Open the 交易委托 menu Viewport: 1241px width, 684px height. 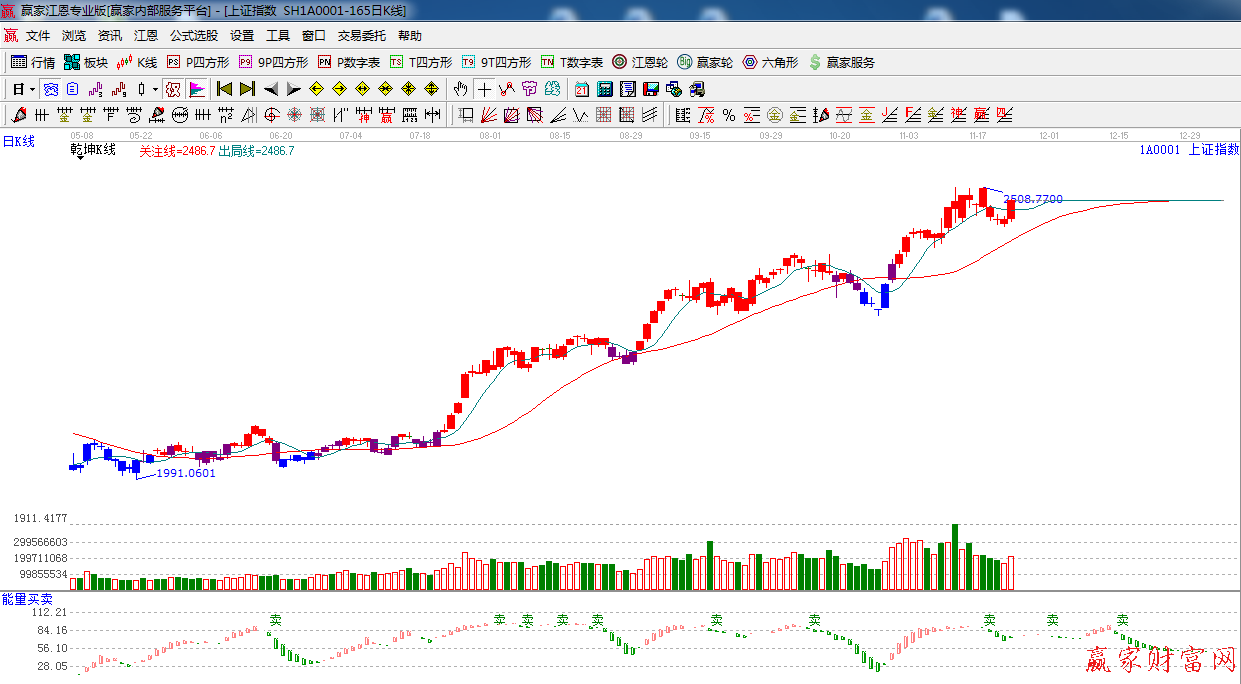[361, 36]
